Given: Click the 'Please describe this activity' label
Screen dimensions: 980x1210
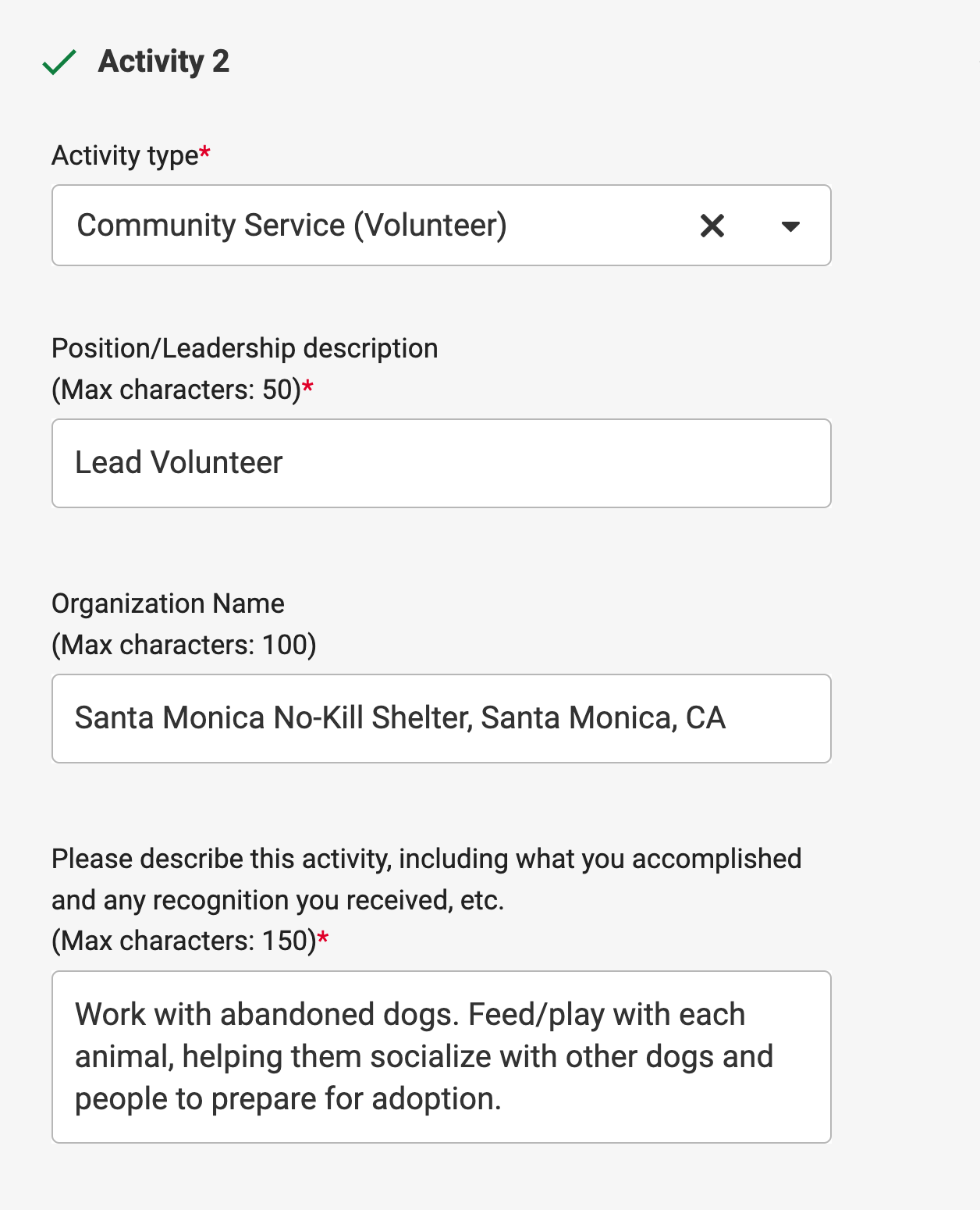Looking at the screenshot, I should pyautogui.click(x=426, y=859).
